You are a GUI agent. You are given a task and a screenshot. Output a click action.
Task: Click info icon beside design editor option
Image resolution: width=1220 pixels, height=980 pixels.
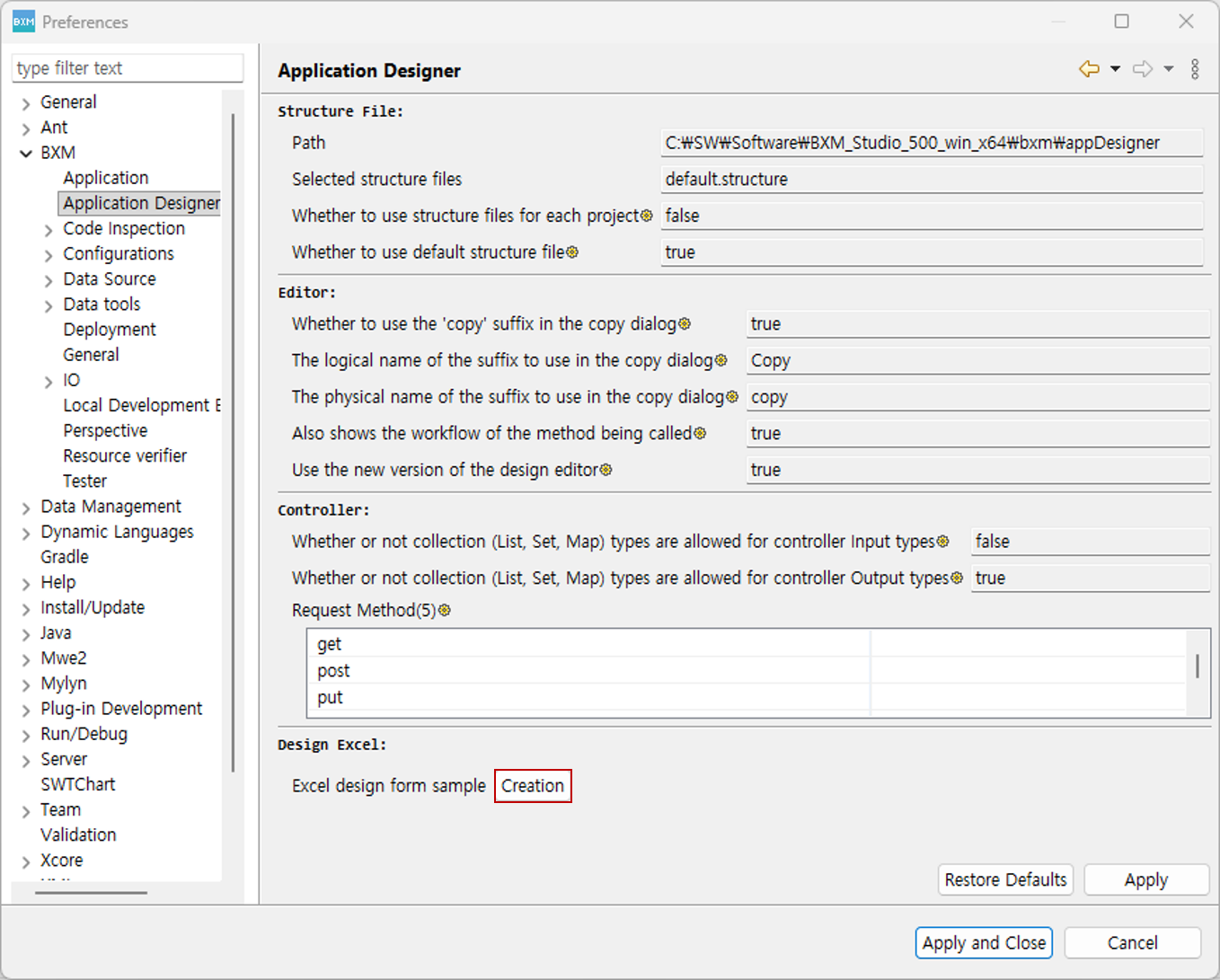tap(606, 470)
